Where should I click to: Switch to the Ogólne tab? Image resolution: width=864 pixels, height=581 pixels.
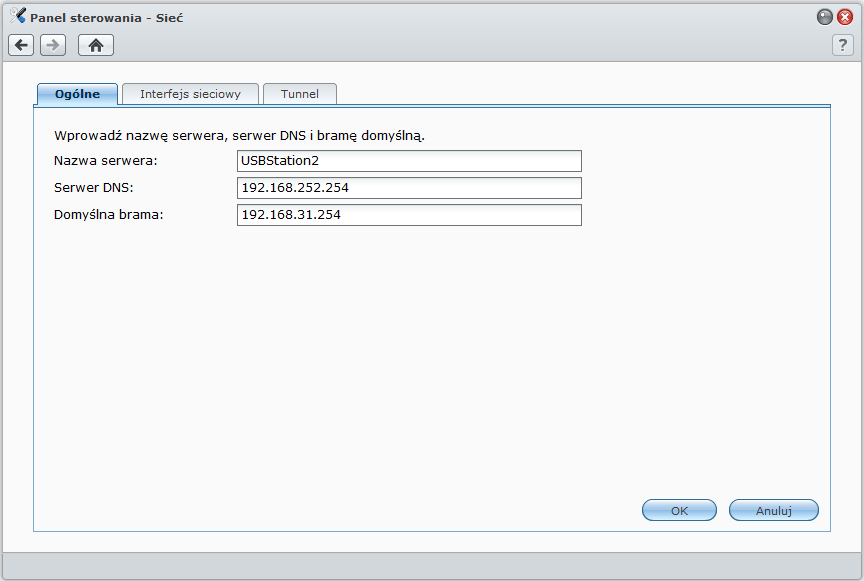click(77, 94)
